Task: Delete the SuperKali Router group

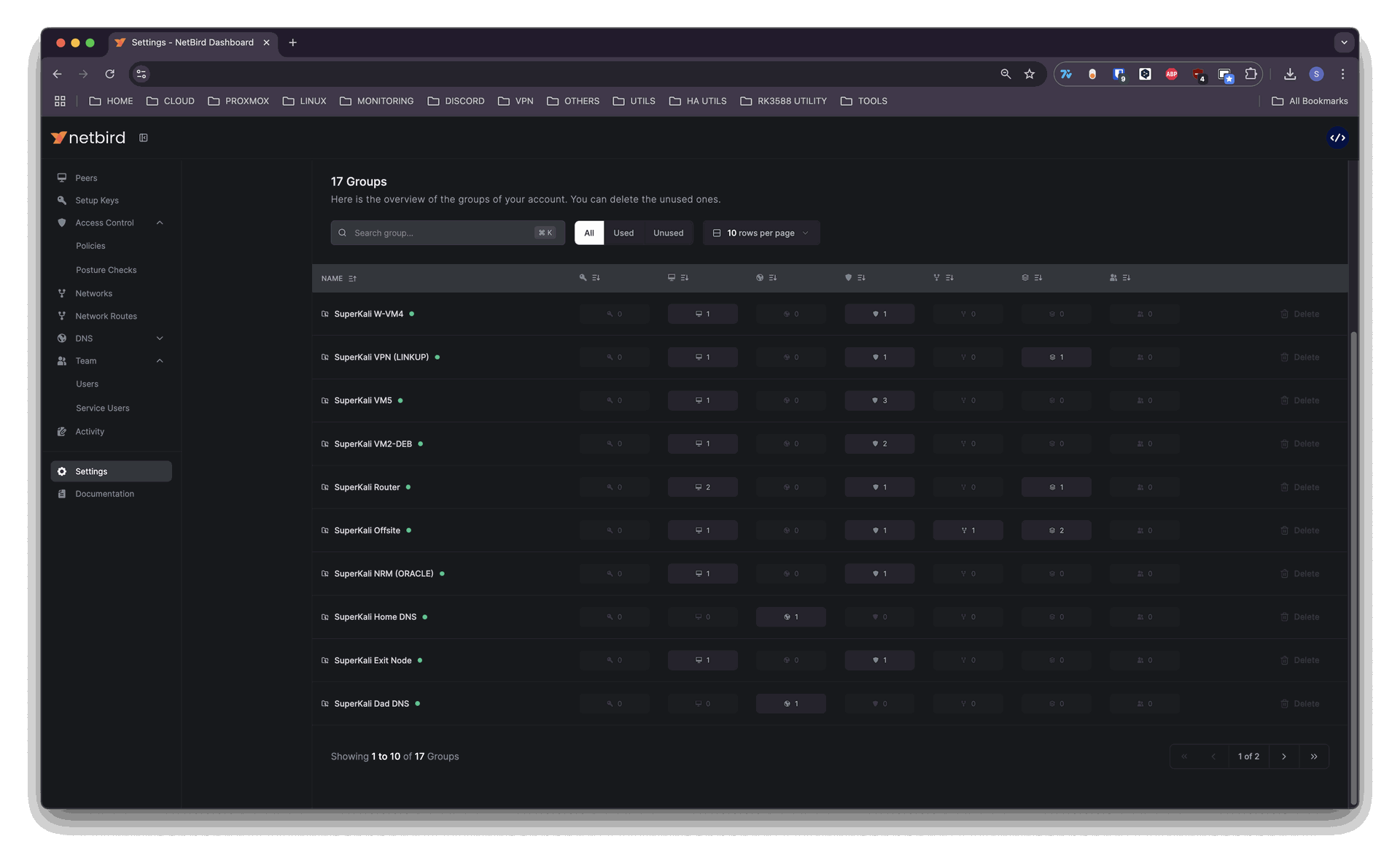Action: (1300, 487)
